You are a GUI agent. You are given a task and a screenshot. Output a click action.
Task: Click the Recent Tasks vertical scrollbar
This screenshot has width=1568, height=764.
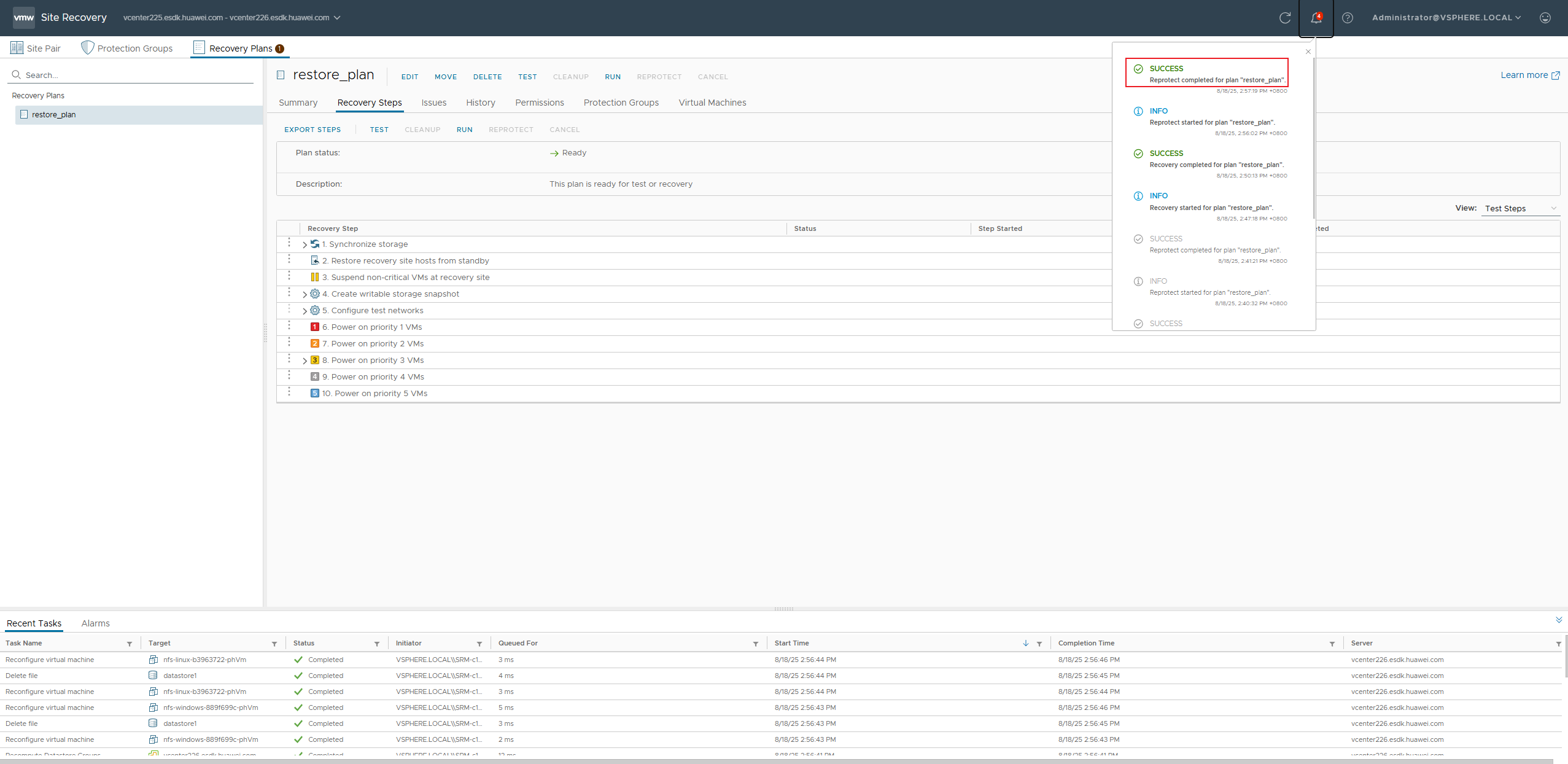tap(1565, 656)
